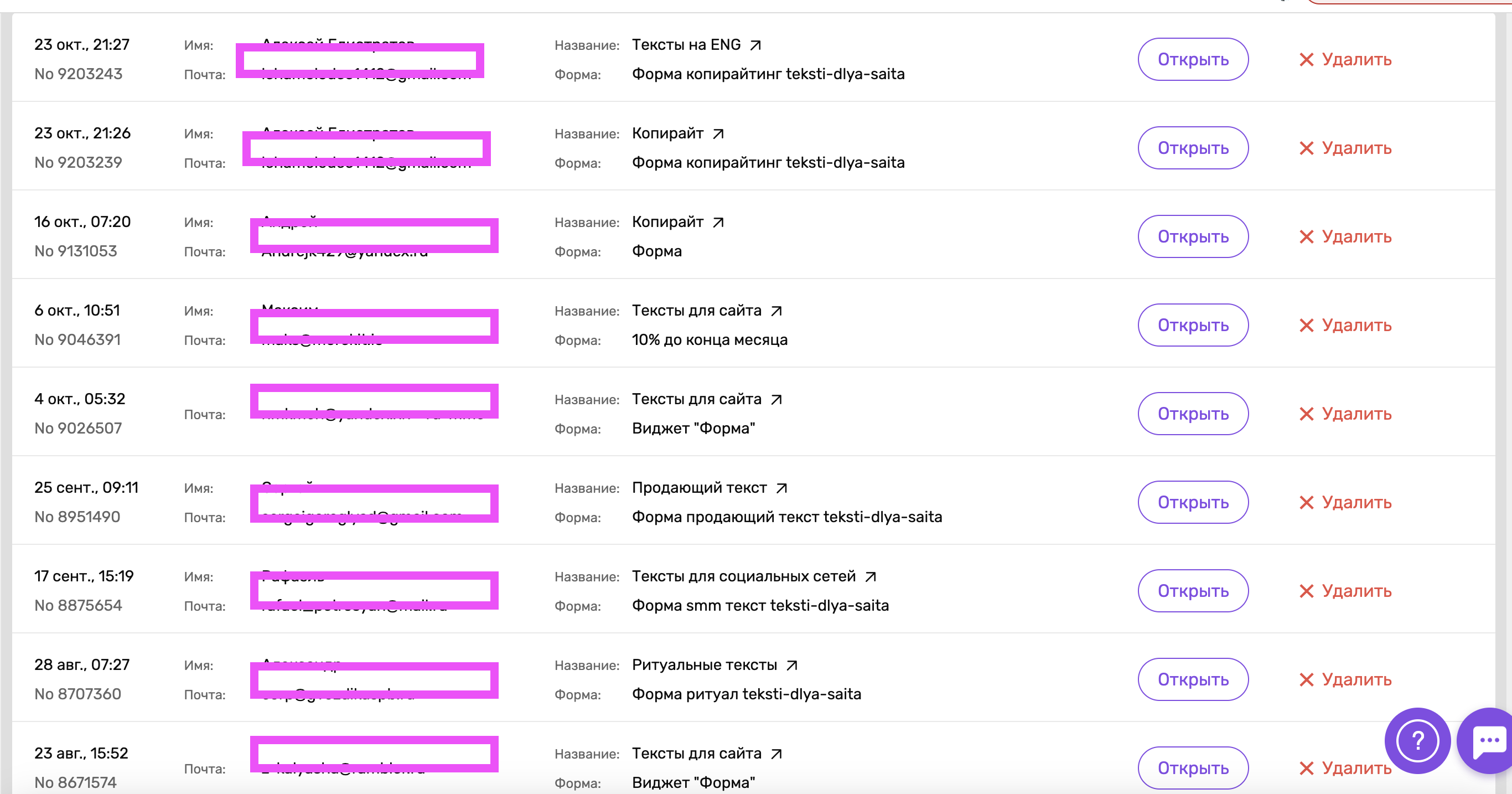Delete request No 9046391
Viewport: 1512px width, 794px height.
pos(1345,326)
